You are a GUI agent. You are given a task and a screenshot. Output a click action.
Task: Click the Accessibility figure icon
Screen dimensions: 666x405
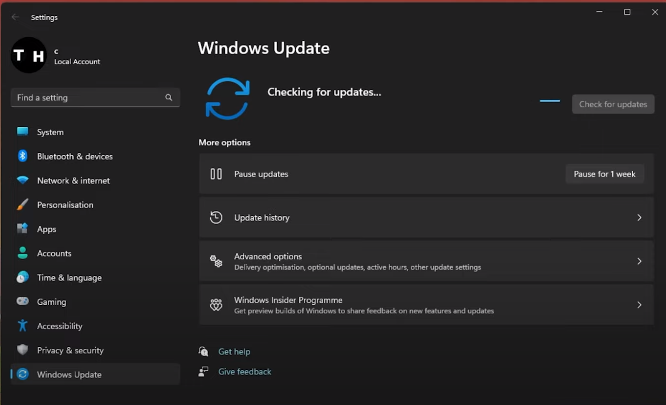click(23, 326)
